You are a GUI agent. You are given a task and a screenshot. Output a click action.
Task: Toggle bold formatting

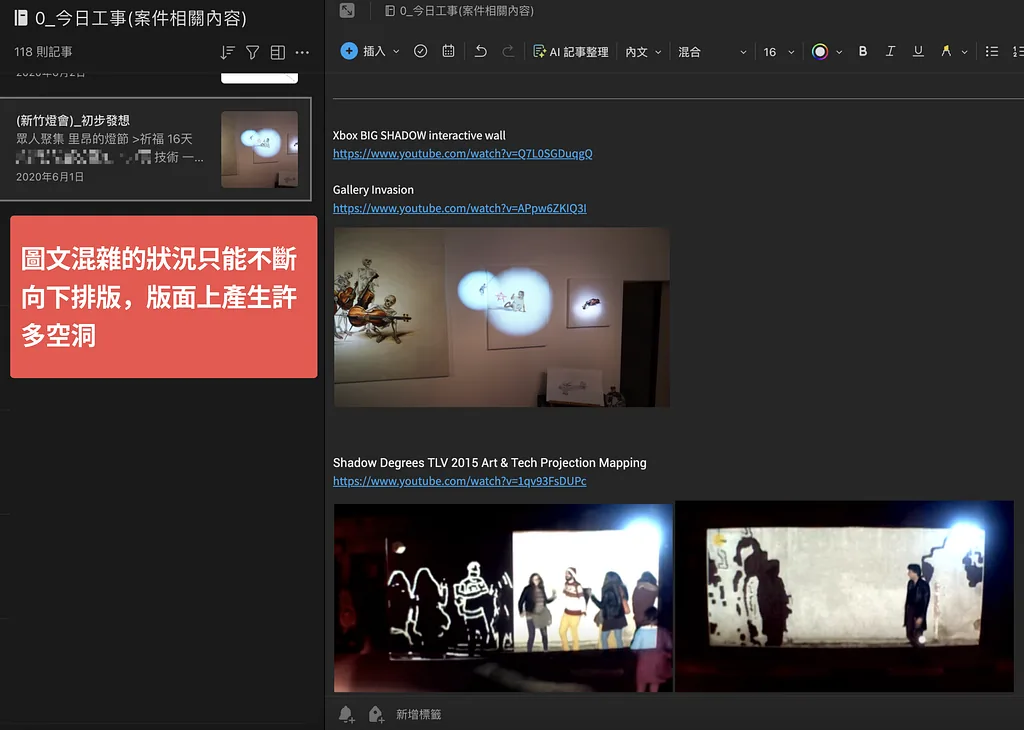(x=863, y=51)
